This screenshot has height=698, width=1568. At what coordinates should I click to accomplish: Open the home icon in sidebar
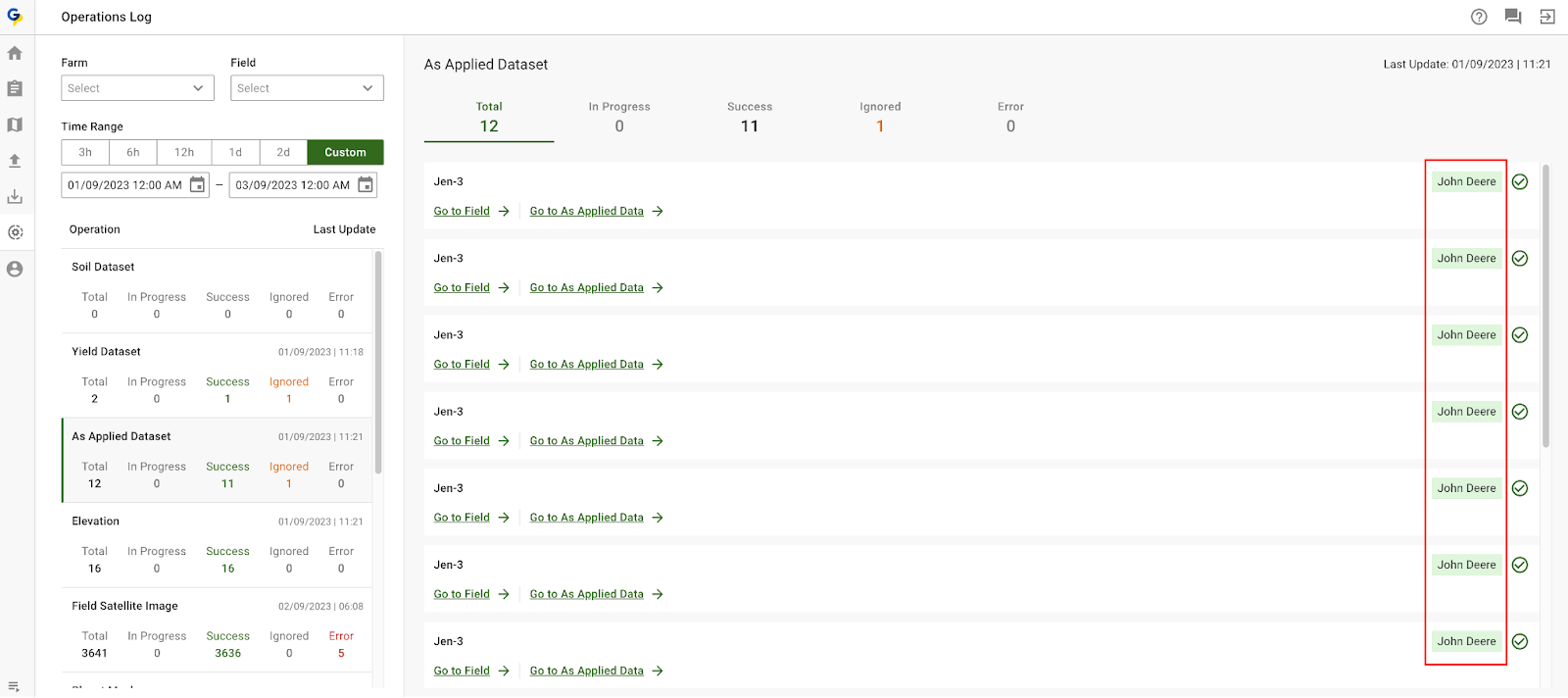click(15, 53)
